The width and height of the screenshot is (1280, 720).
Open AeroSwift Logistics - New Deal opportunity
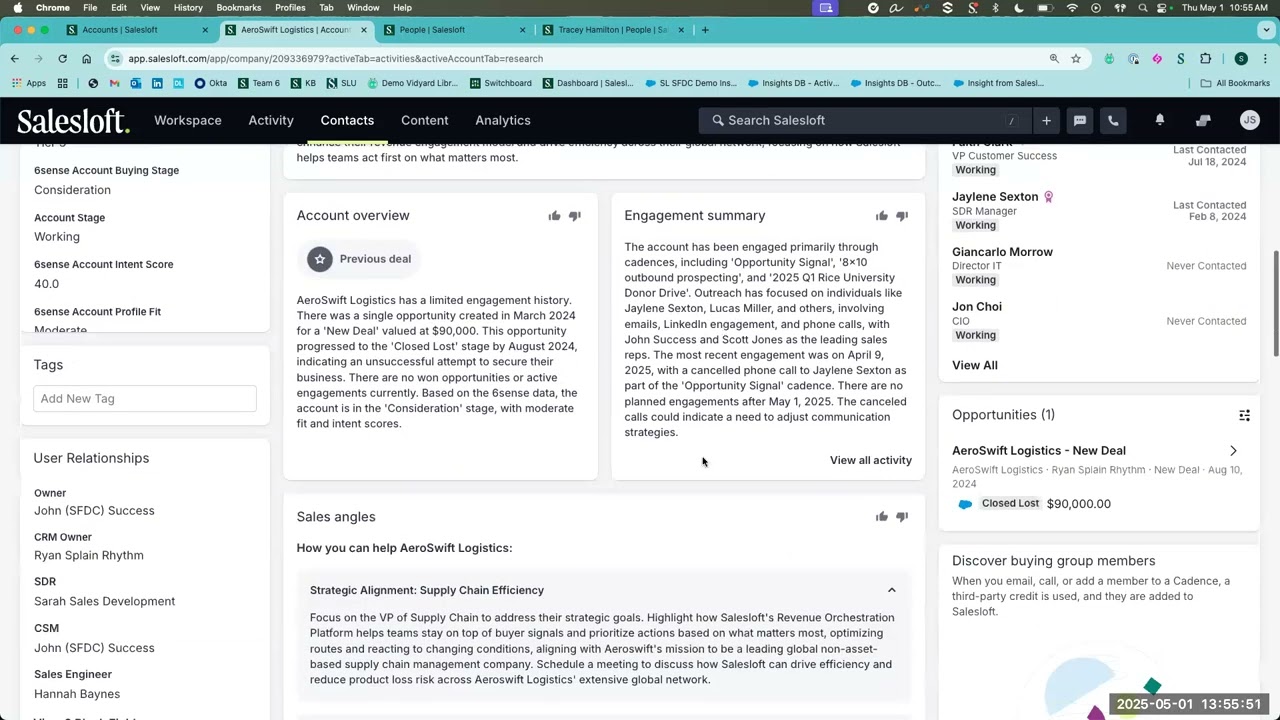[x=1039, y=451]
